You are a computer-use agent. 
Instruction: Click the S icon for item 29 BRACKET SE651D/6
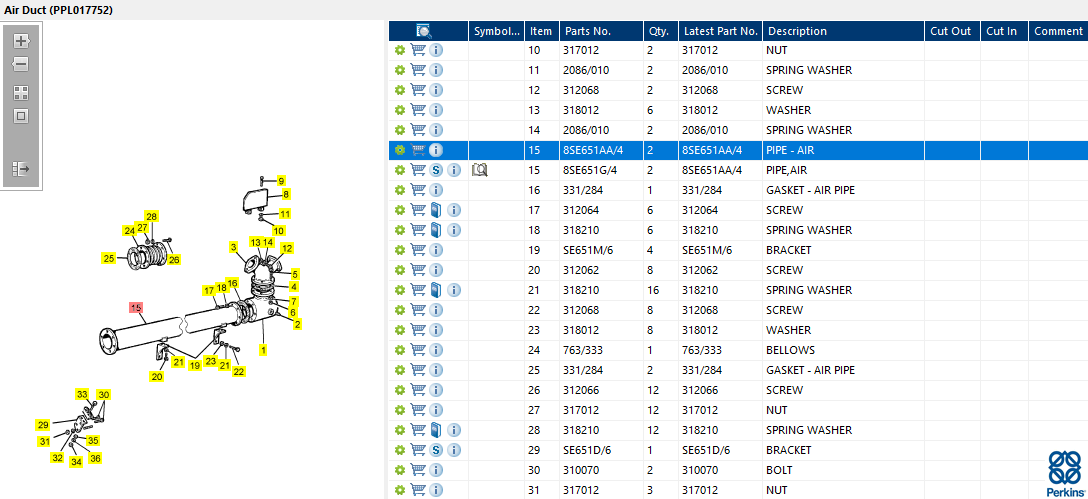tap(436, 450)
